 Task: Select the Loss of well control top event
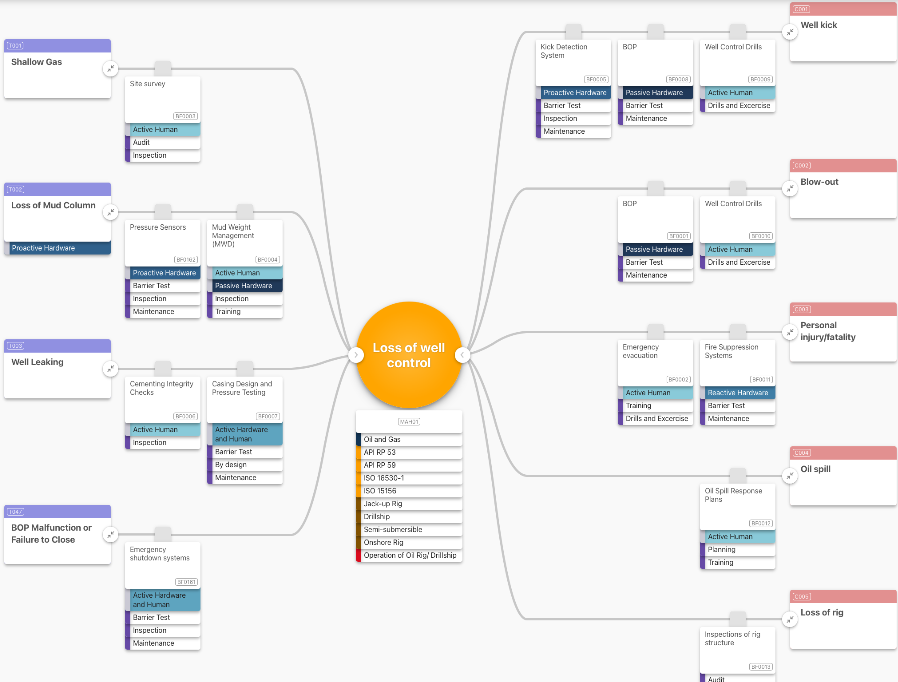[409, 355]
